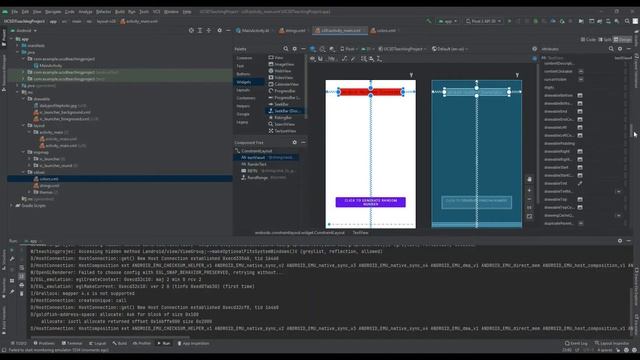Open Project panel settings gear
Image resolution: width=640 pixels, height=360 pixels.
(x=220, y=31)
